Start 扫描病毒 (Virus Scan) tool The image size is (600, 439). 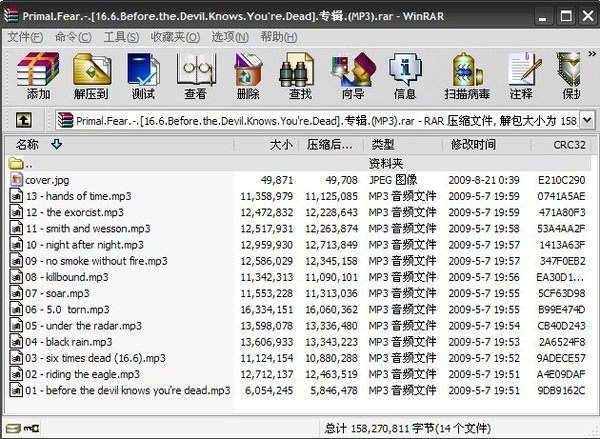click(467, 76)
